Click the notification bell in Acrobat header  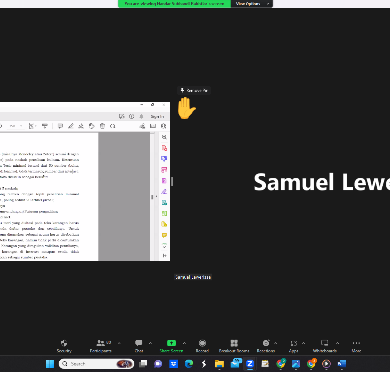coord(141,116)
